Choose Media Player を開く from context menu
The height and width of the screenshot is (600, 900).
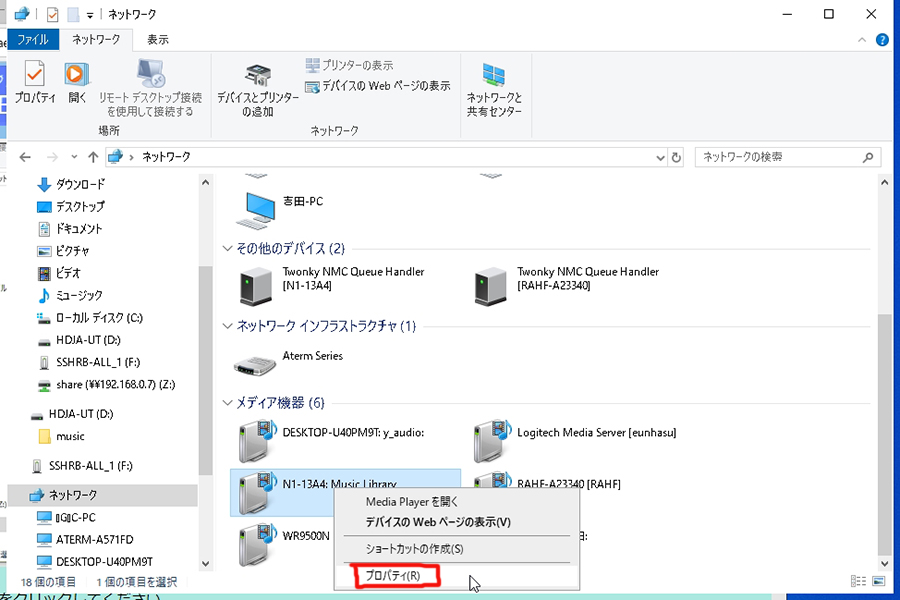(x=412, y=502)
